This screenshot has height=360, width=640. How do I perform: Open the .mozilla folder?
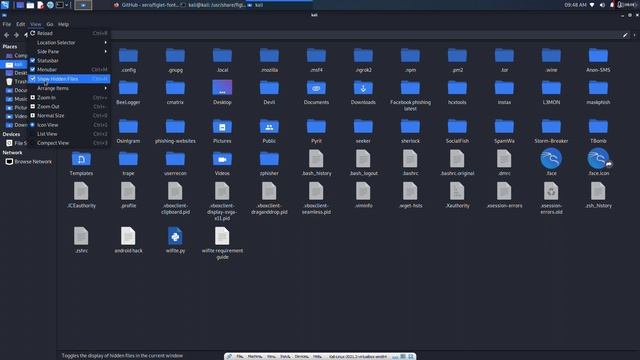(x=269, y=60)
